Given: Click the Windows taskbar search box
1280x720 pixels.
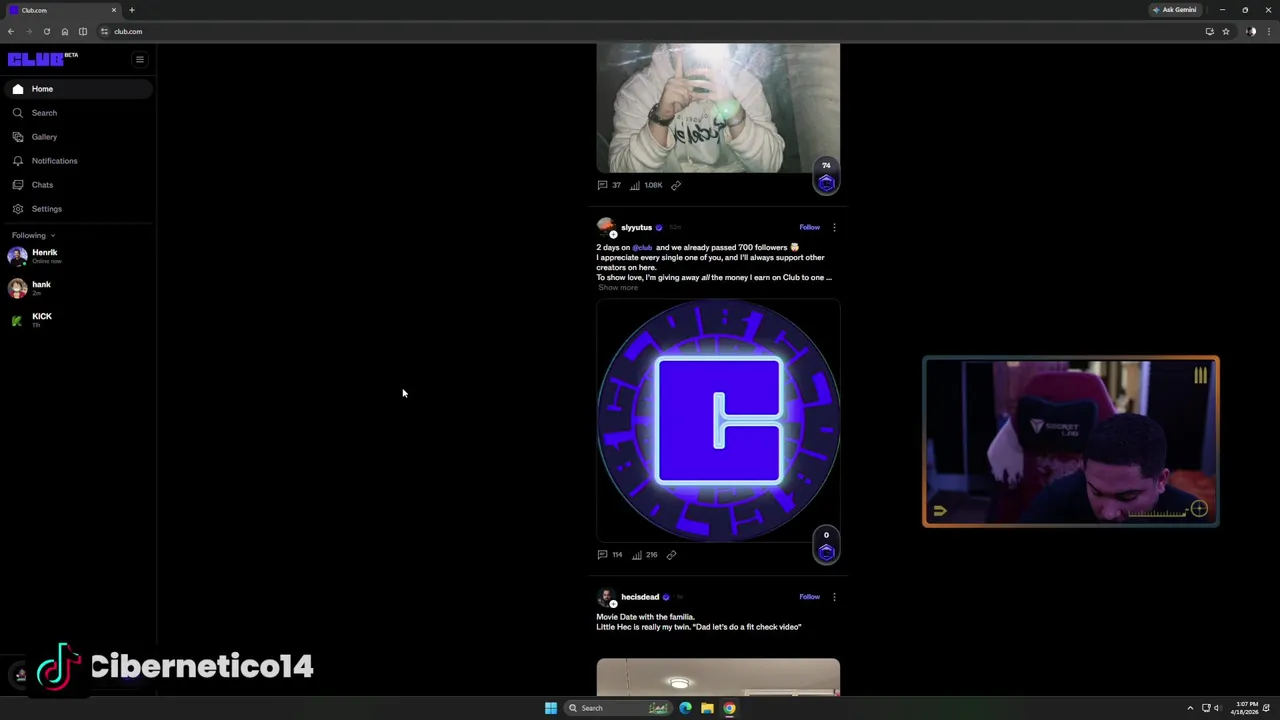Looking at the screenshot, I should point(618,708).
